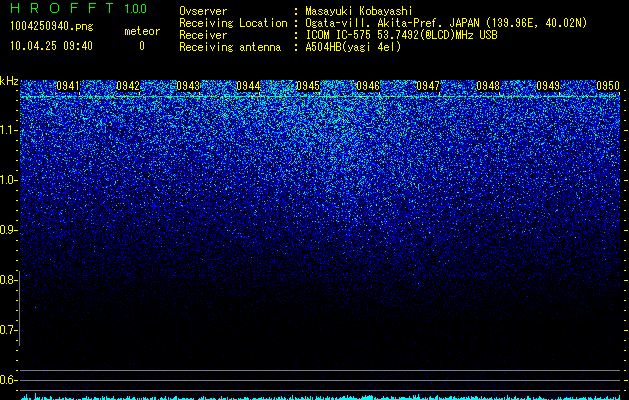Click the Receiving antenna label
This screenshot has height=400, width=629.
(x=230, y=47)
